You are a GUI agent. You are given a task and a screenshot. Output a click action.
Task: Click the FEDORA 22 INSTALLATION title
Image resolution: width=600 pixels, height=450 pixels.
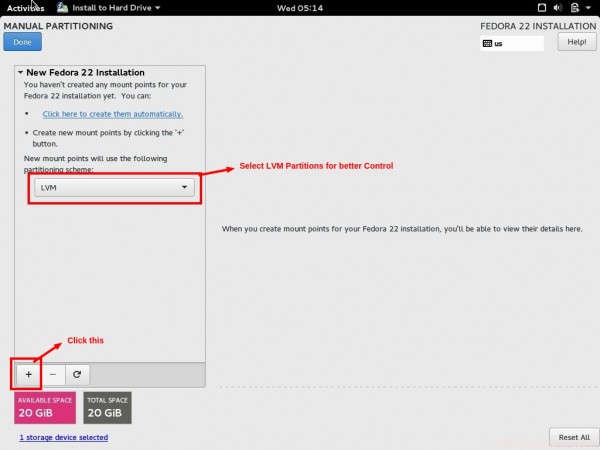click(x=538, y=26)
